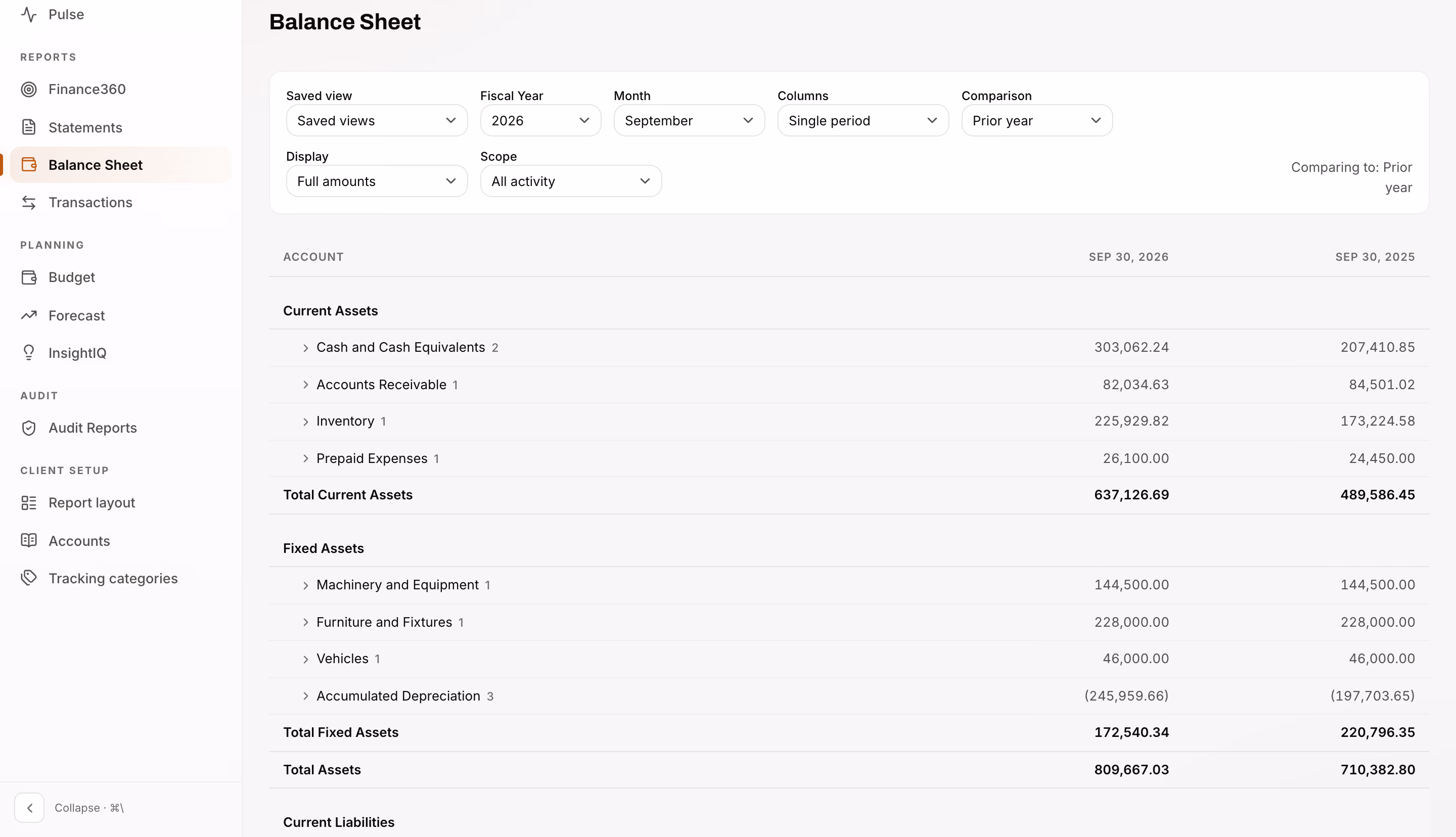Click the Report layout grid icon

click(x=29, y=502)
